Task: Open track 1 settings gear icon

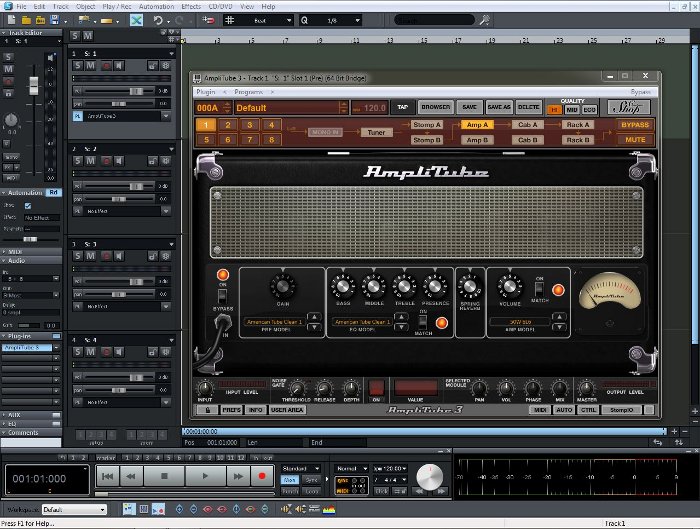Action: click(x=166, y=66)
